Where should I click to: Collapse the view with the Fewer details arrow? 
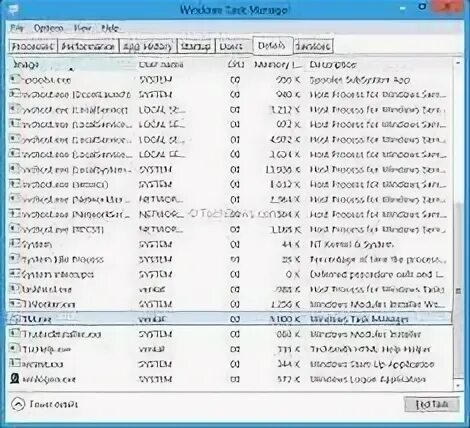(x=18, y=404)
